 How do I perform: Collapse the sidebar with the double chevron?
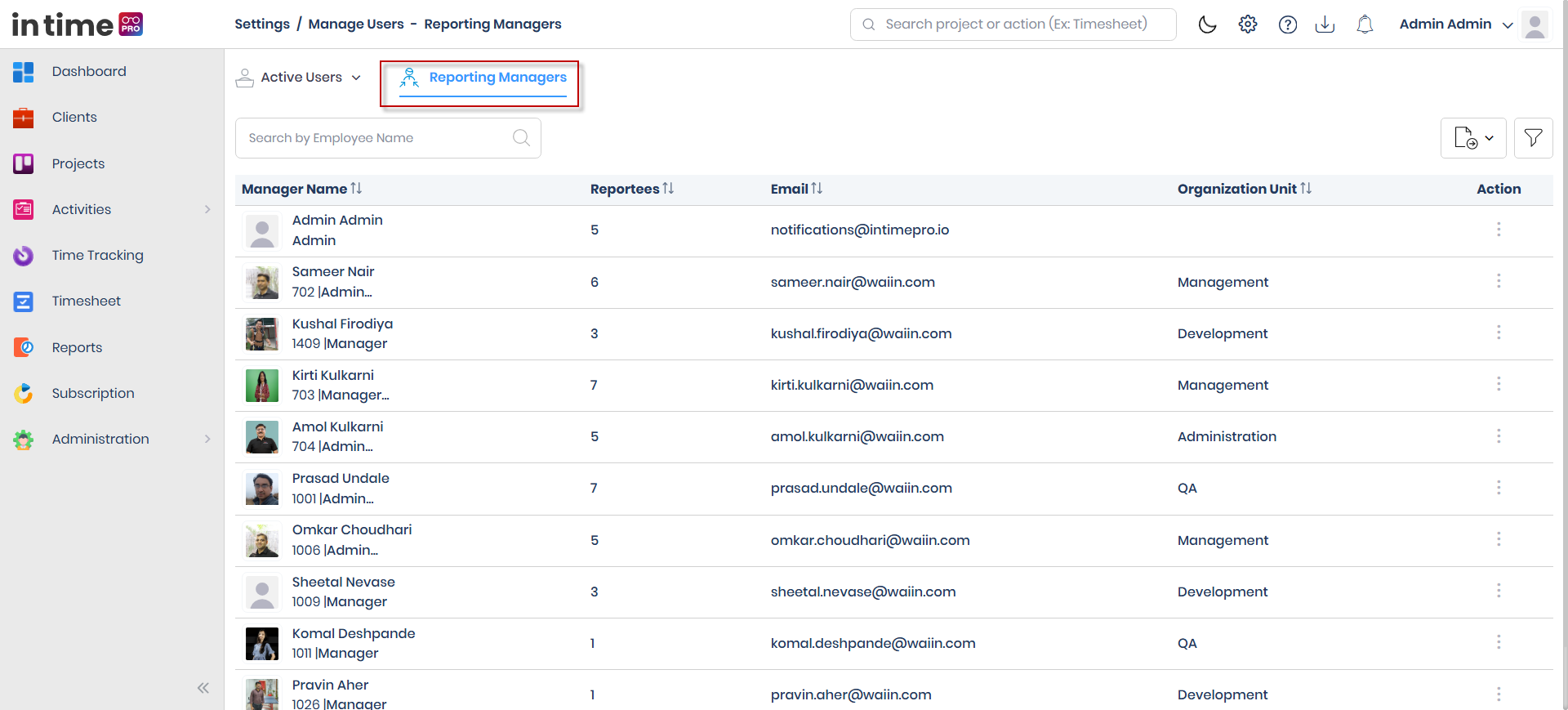203,688
